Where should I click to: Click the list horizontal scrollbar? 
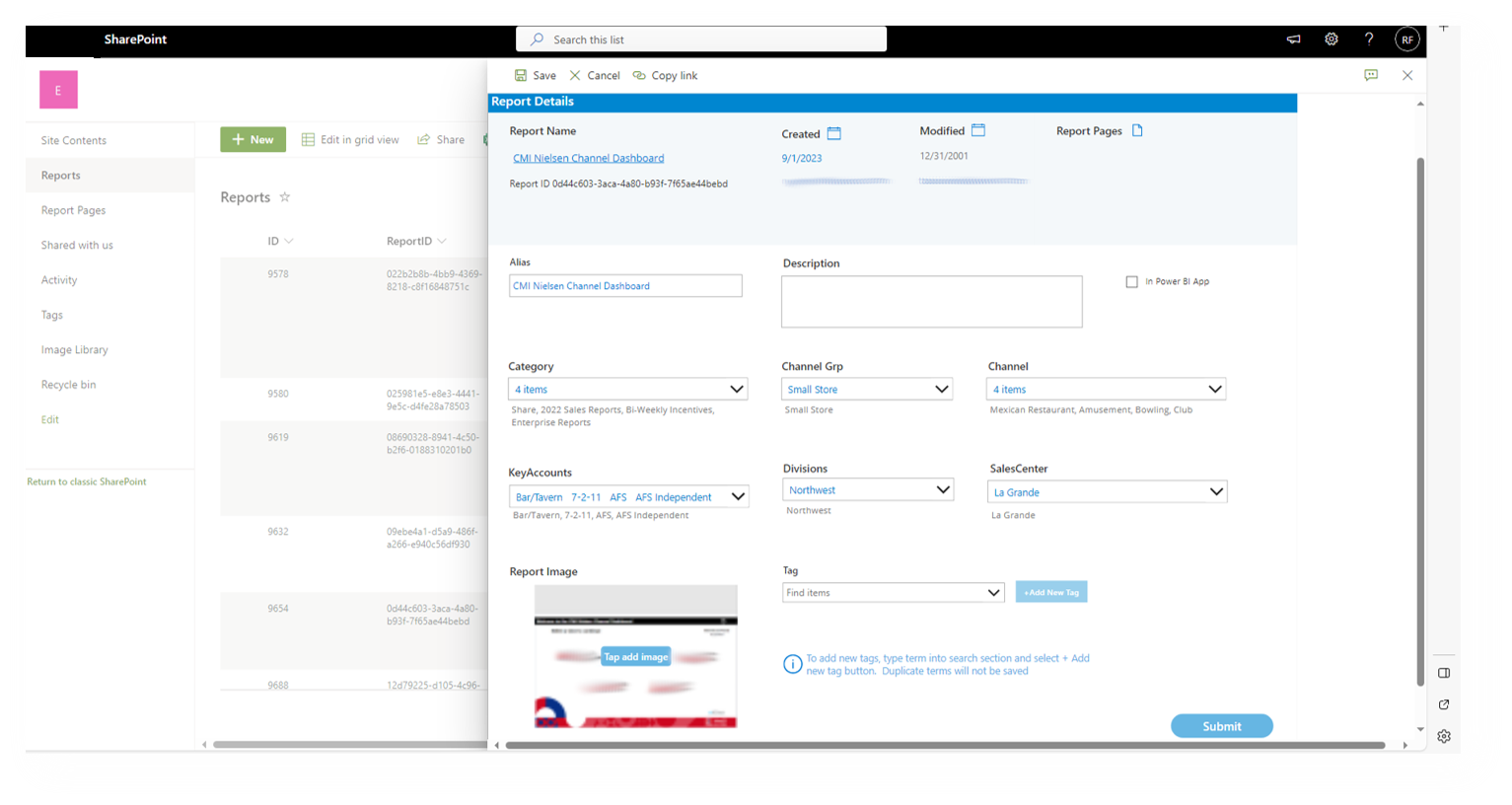(x=349, y=745)
